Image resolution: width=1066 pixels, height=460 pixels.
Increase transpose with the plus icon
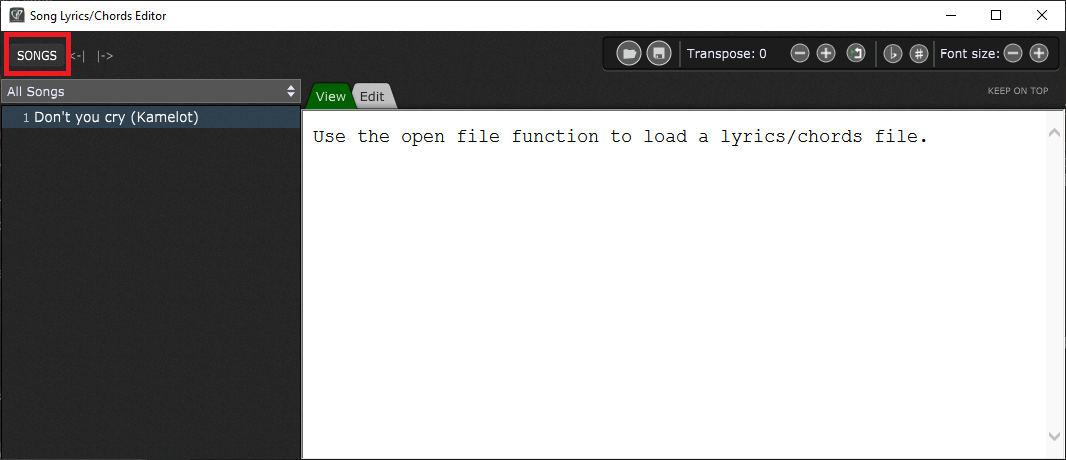(825, 54)
